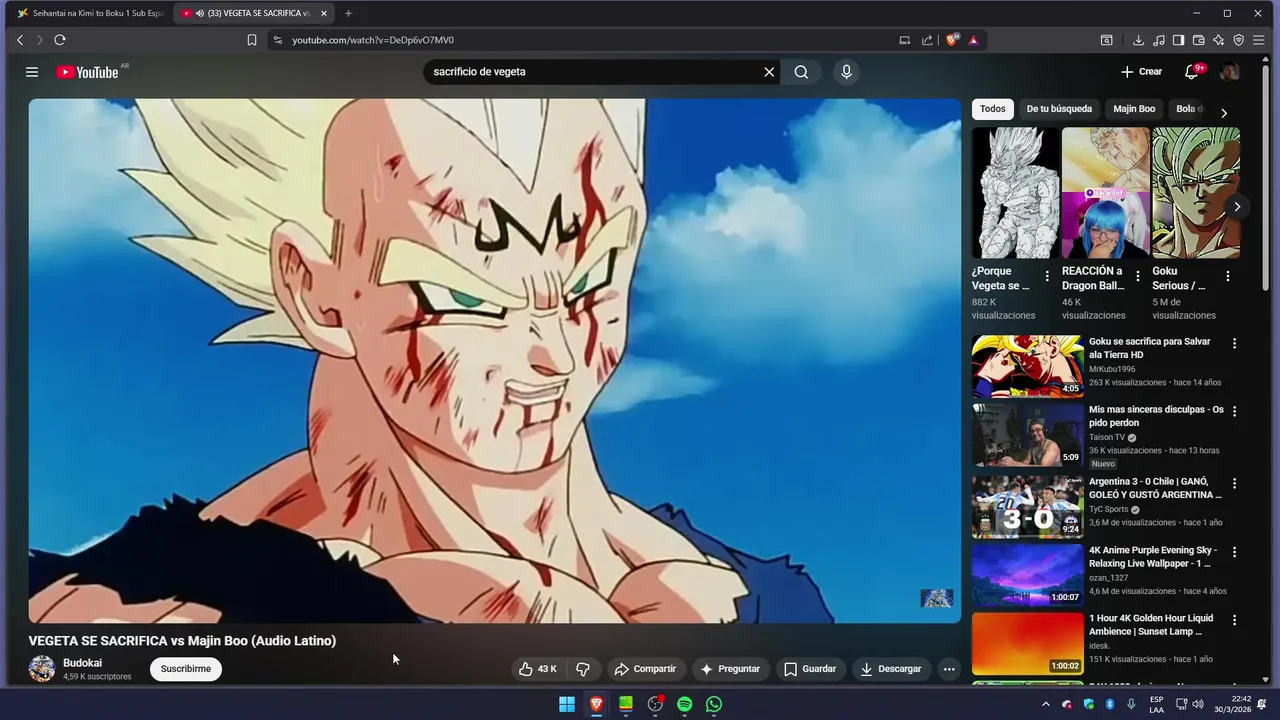Select the Todos filter chip

click(x=993, y=109)
